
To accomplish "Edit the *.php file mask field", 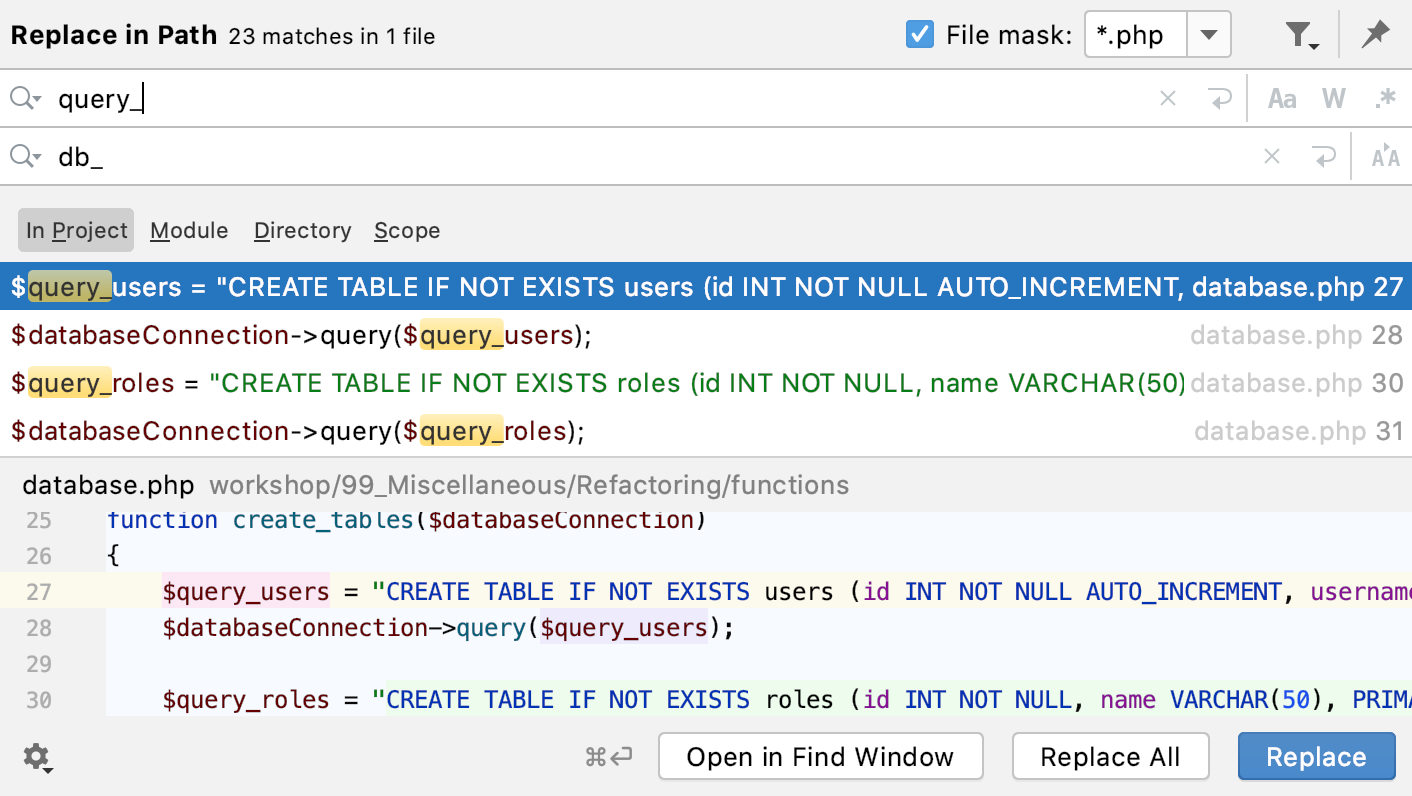I will 1136,36.
